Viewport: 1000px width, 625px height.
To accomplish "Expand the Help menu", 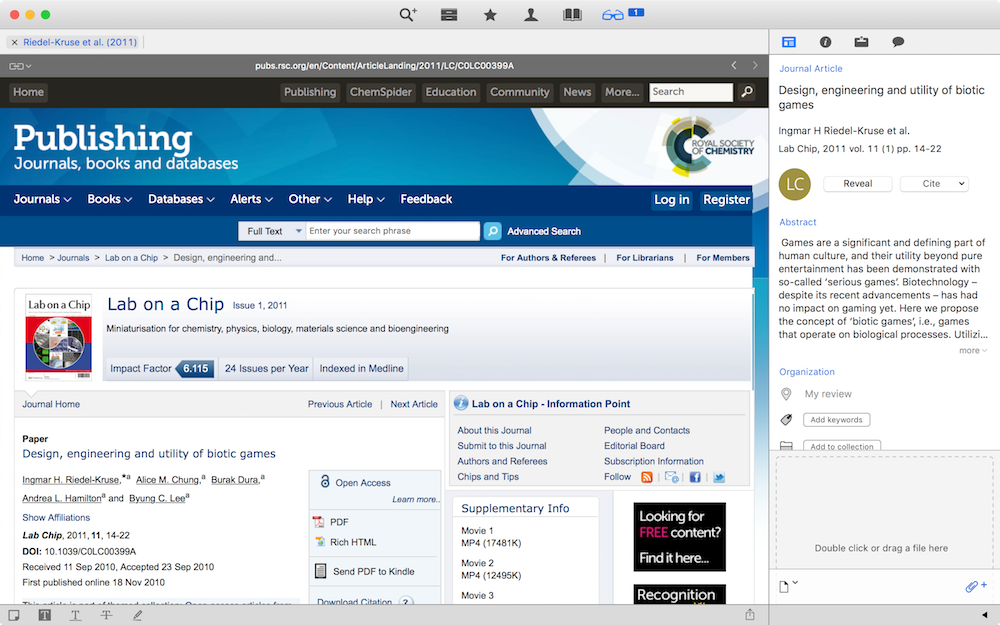I will [366, 199].
